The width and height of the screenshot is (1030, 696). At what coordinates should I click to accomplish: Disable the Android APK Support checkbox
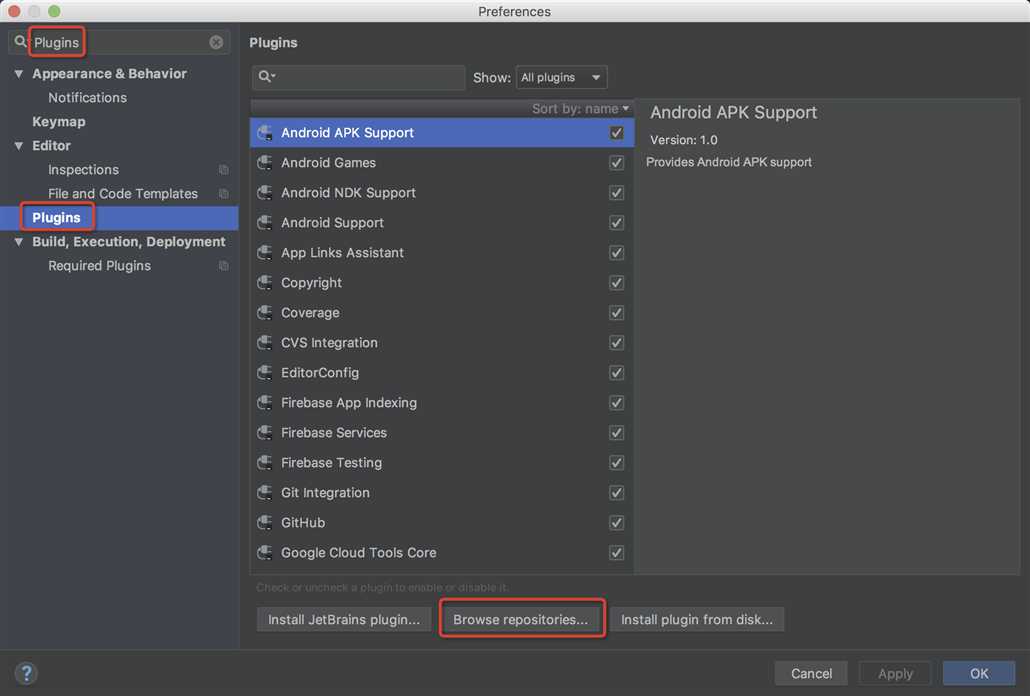[x=616, y=133]
